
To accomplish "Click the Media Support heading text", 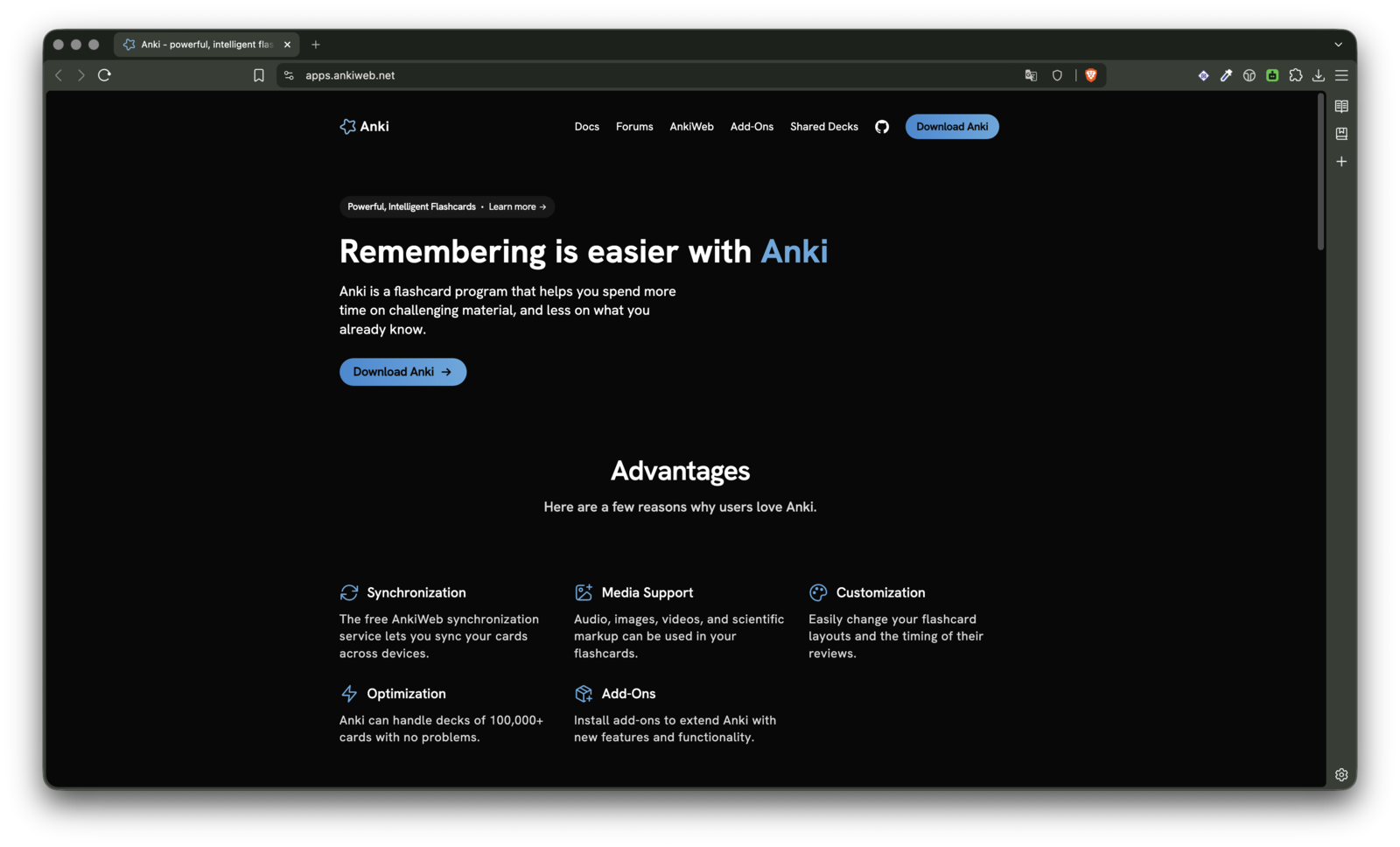I will click(647, 593).
